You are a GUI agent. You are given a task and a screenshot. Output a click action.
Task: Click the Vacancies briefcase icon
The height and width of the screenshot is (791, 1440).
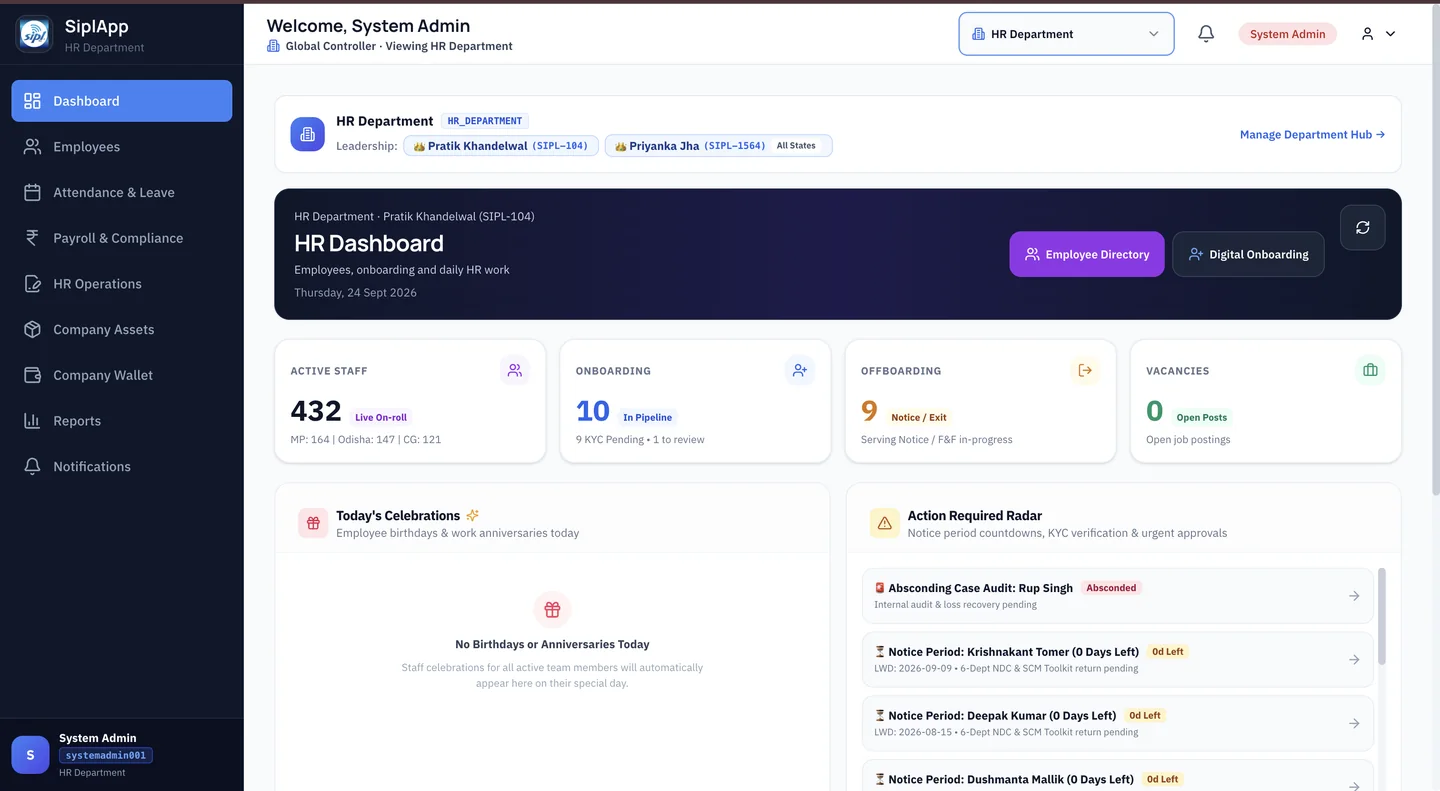point(1370,370)
